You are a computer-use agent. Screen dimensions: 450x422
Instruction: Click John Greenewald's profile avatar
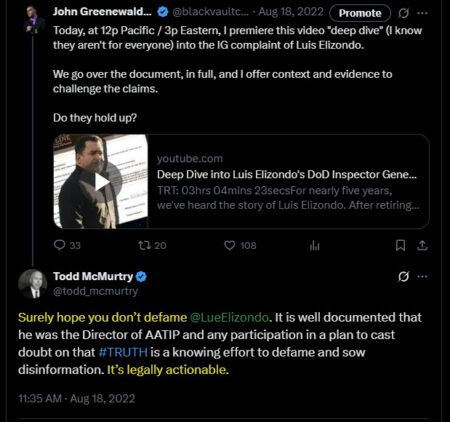(34, 19)
